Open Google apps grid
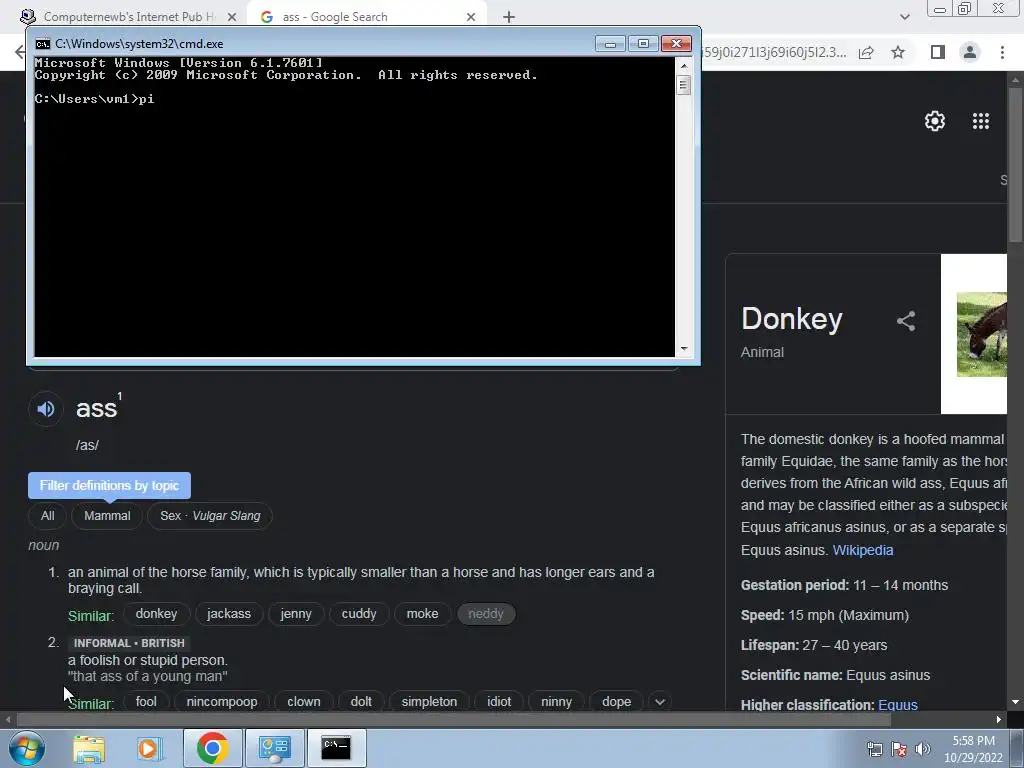The width and height of the screenshot is (1024, 768). click(980, 121)
